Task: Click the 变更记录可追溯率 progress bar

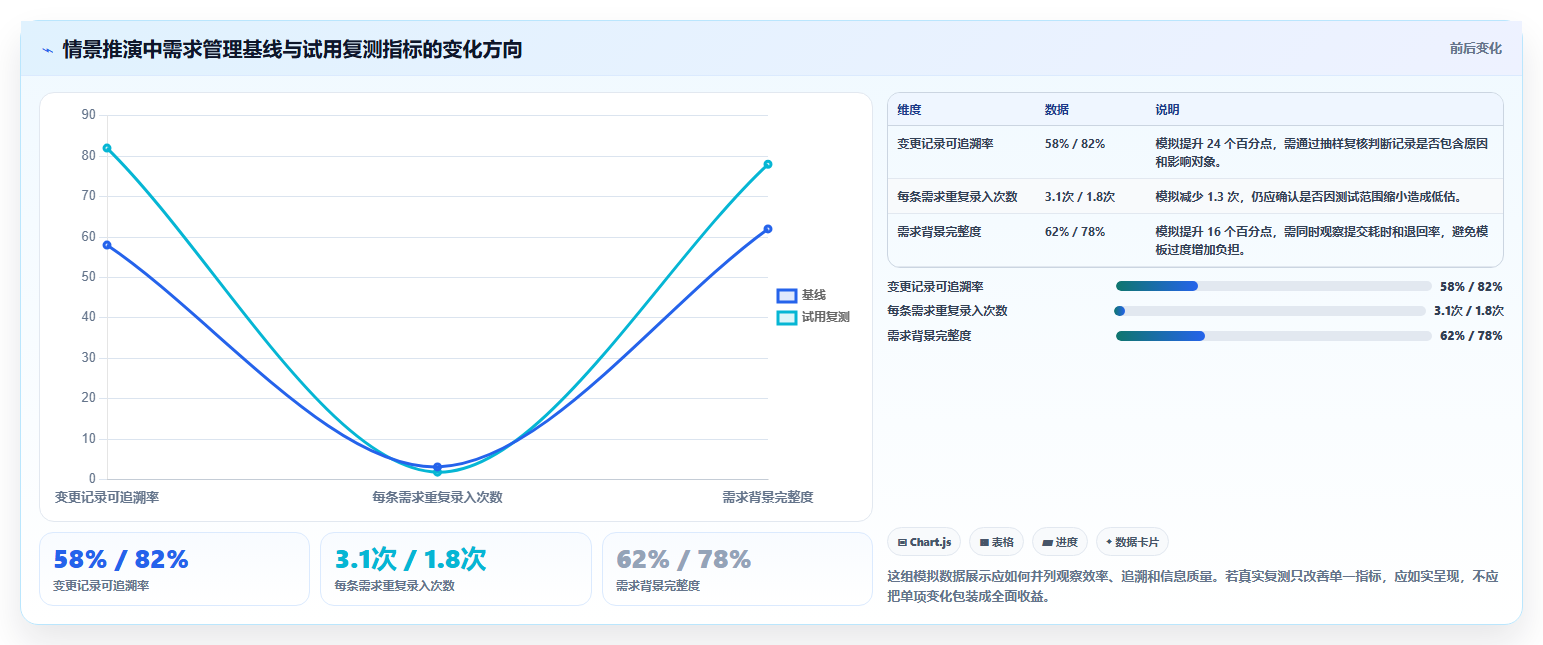Action: tap(1273, 286)
